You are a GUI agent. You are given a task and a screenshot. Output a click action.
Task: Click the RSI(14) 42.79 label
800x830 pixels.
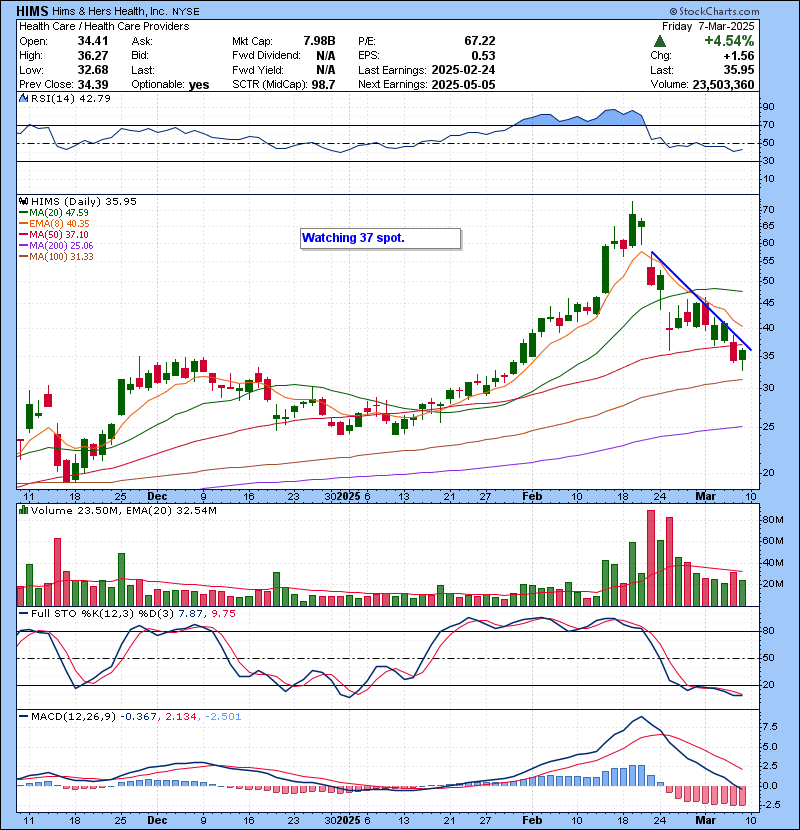tap(70, 98)
